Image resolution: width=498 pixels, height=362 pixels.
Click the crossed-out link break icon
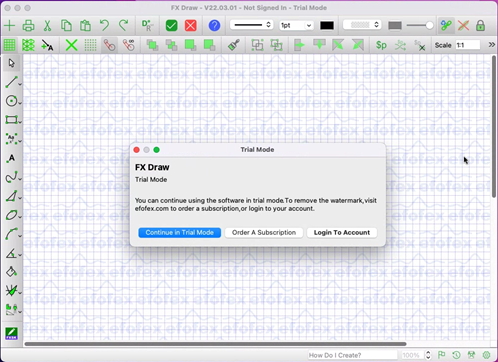pos(463,26)
